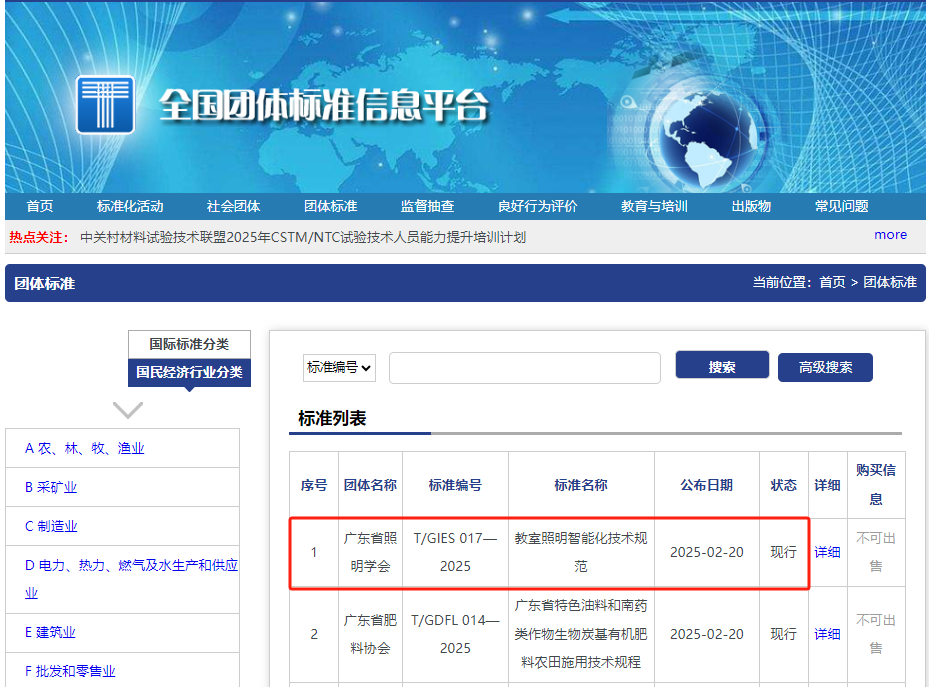Click the 首页 breadcrumb link
Screen dimensions: 929x687
(832, 282)
